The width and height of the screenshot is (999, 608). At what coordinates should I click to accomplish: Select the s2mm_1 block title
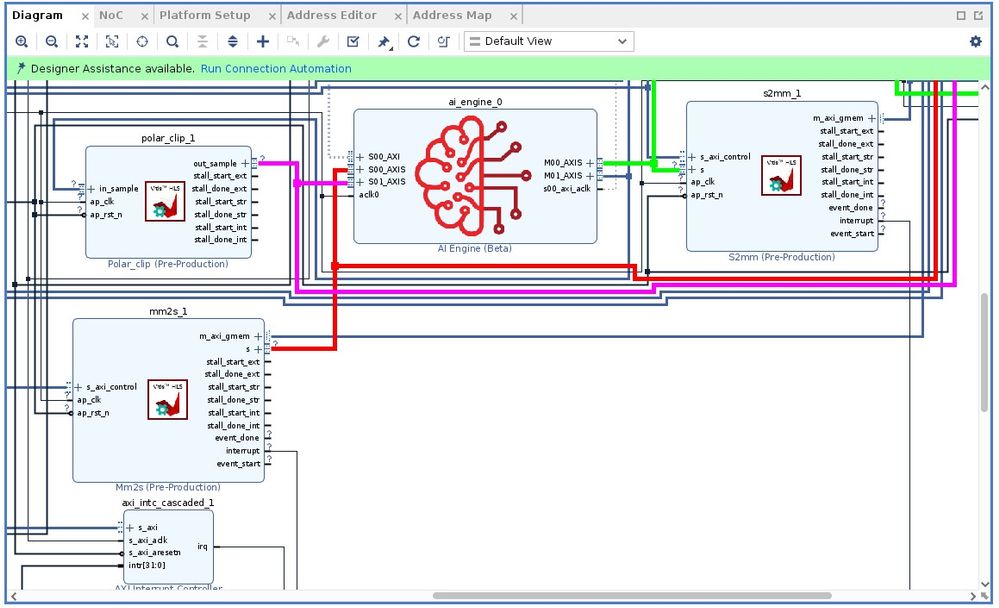coord(782,94)
